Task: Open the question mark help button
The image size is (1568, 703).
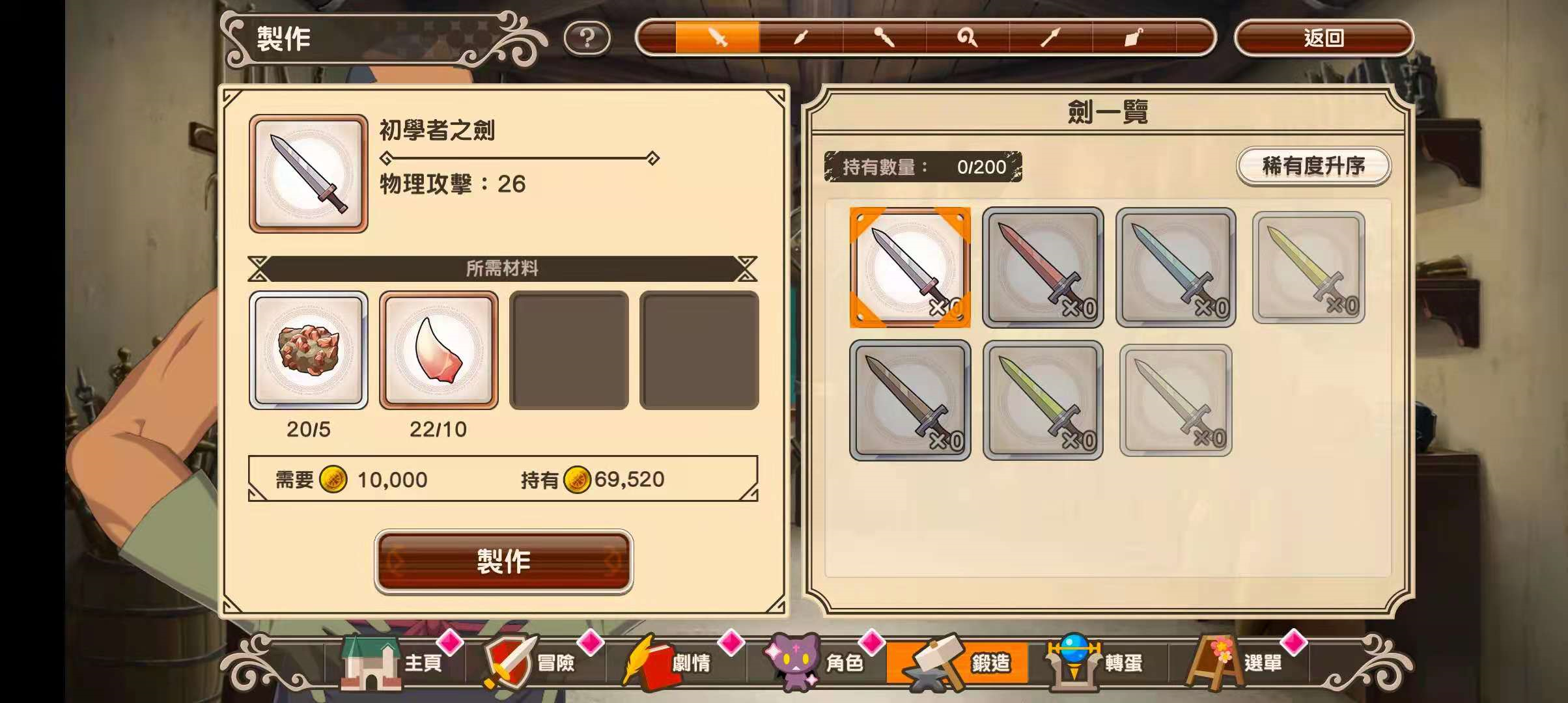Action: 587,38
